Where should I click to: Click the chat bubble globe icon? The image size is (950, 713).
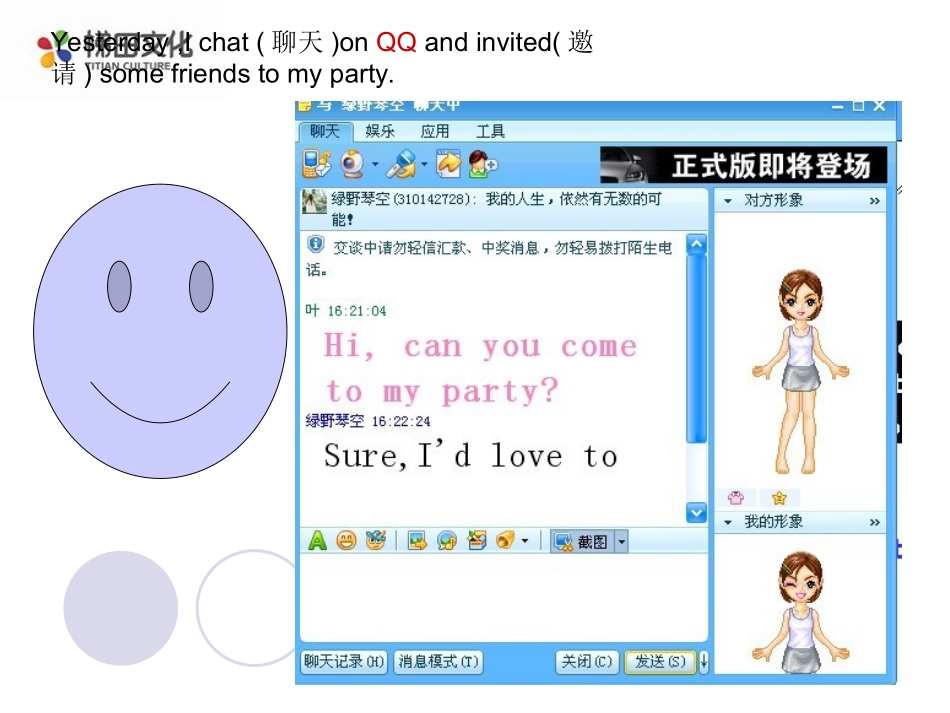click(447, 540)
